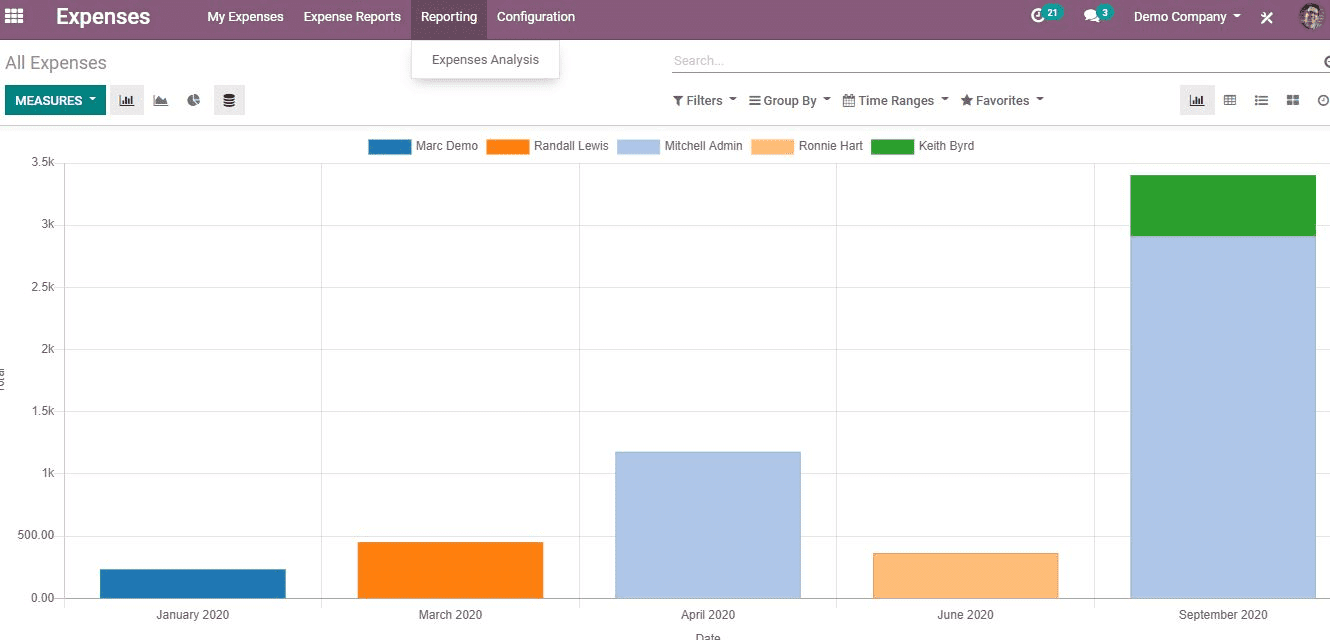The height and width of the screenshot is (640, 1330).
Task: Click the March 2020 orange bar
Action: pyautogui.click(x=450, y=570)
